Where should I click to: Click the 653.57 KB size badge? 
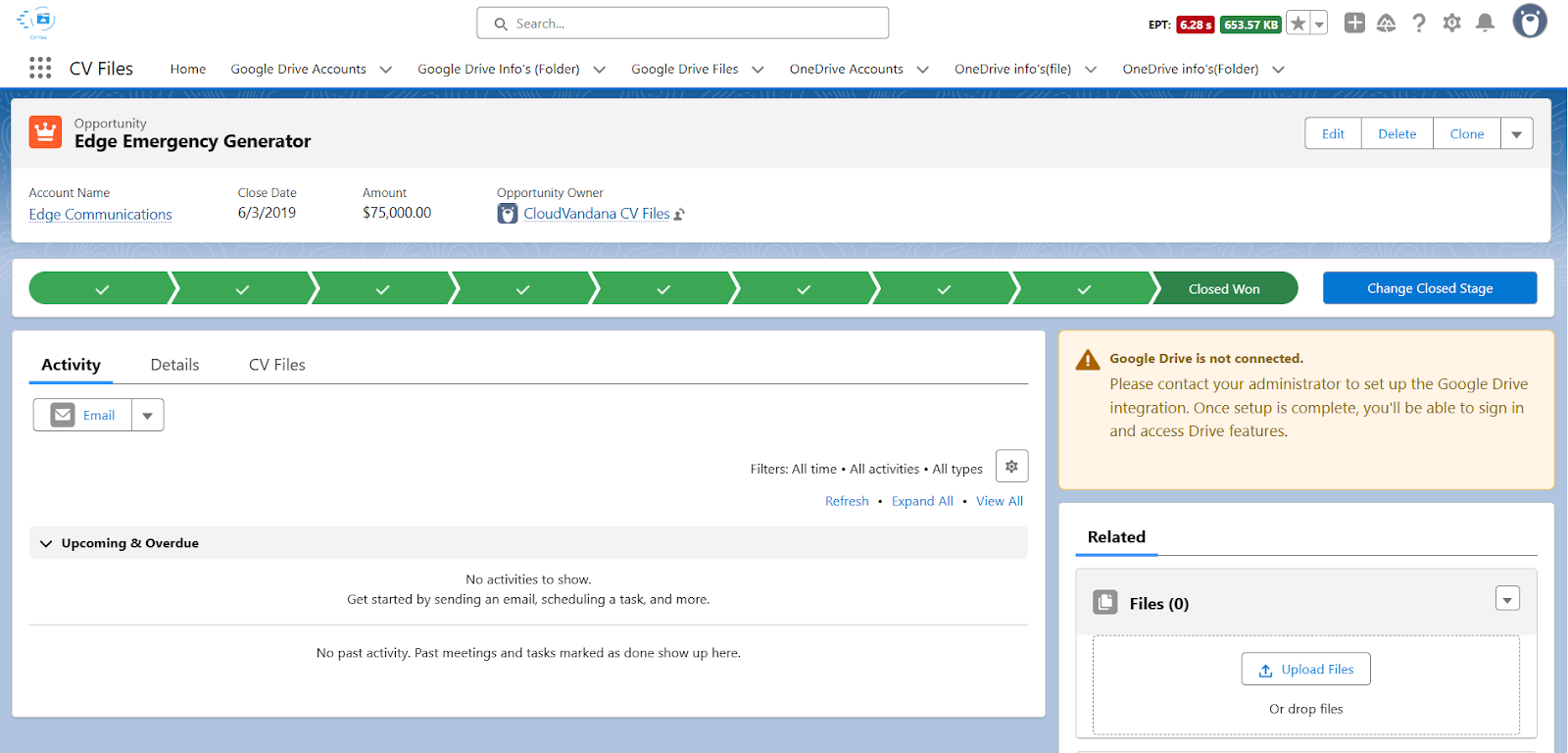[x=1250, y=25]
